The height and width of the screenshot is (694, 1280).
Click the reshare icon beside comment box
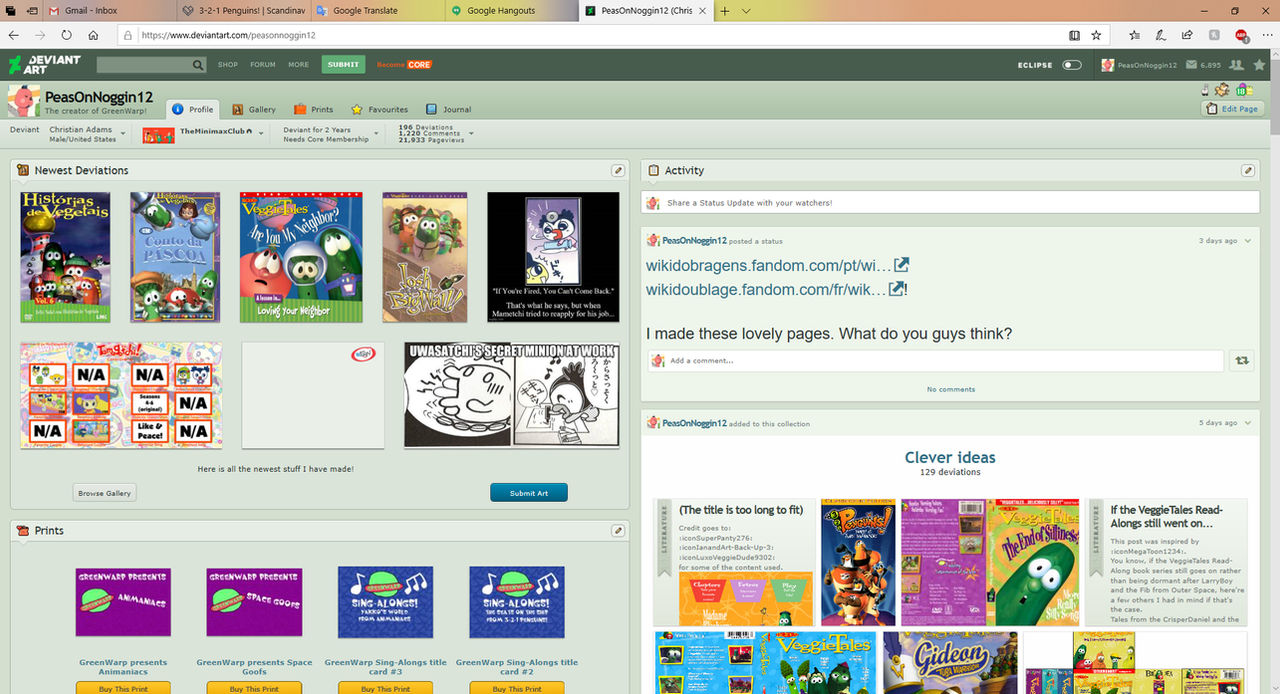[1243, 361]
